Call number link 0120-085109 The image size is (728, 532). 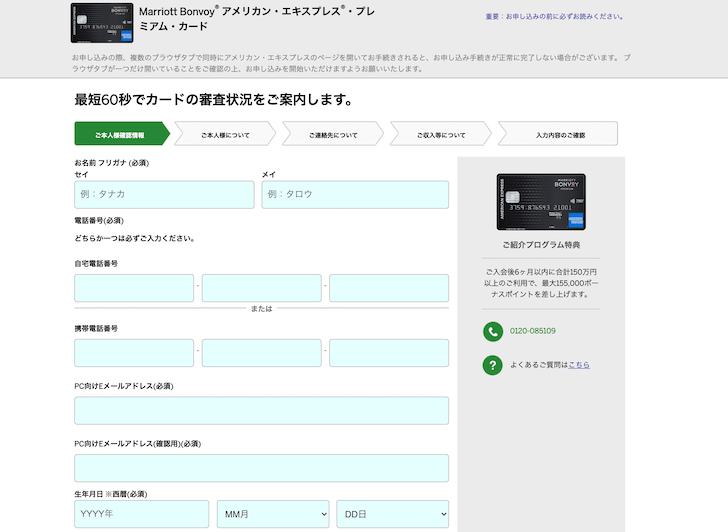point(533,331)
